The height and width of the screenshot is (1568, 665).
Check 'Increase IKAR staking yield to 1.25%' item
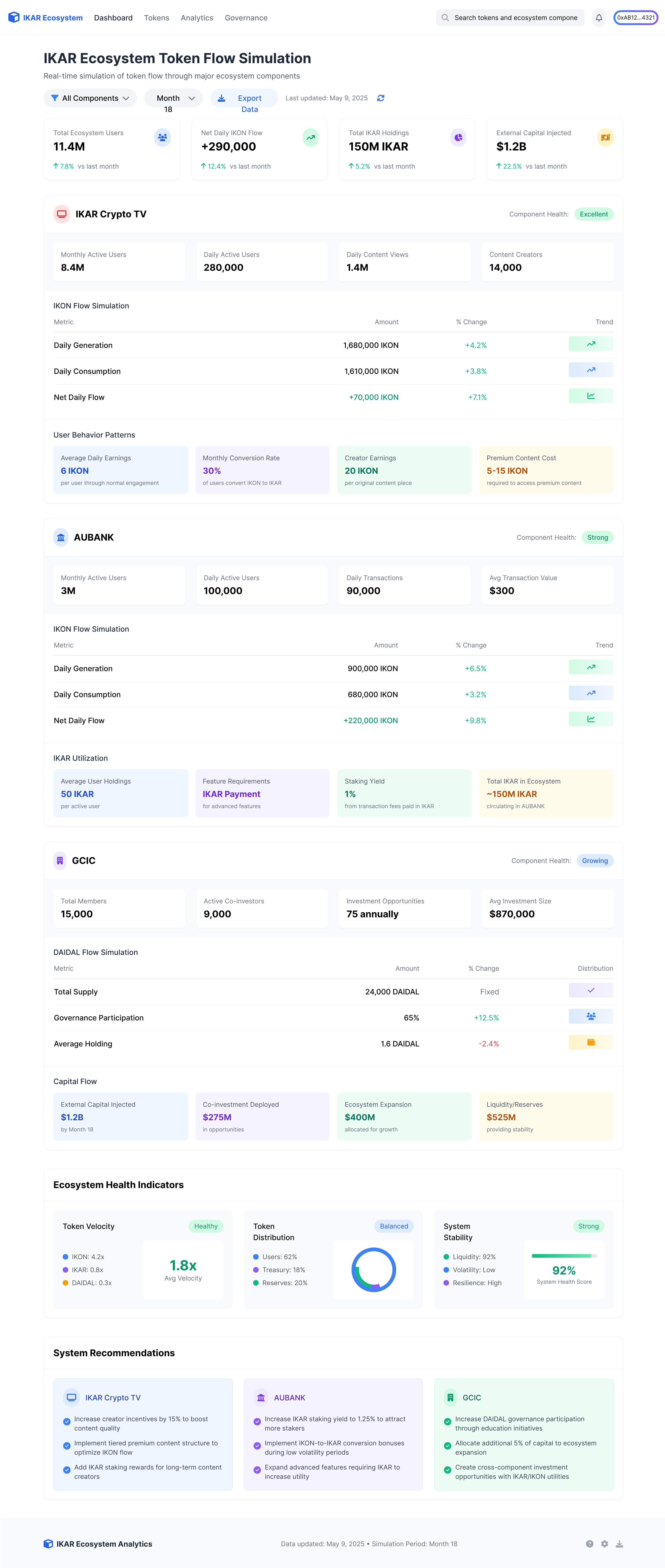257,1422
